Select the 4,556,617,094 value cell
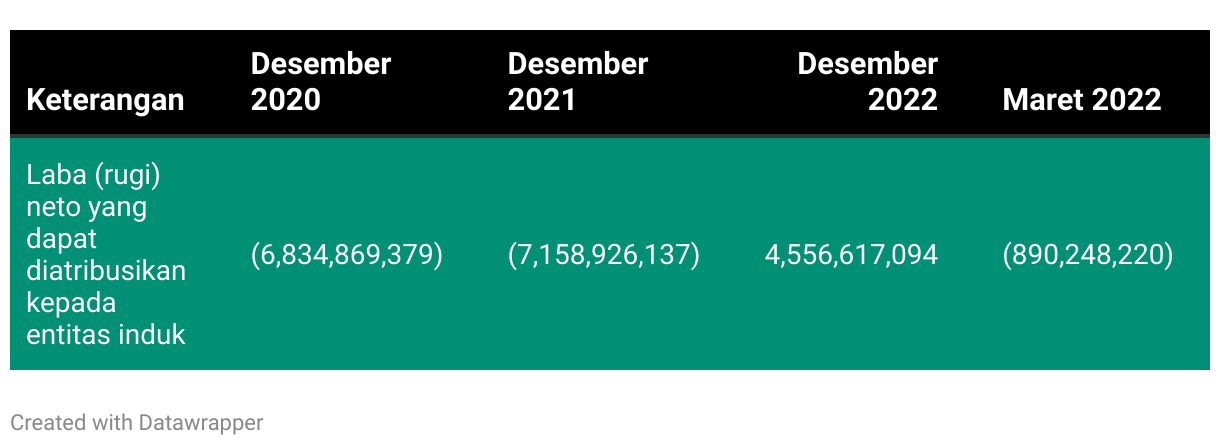 click(851, 255)
